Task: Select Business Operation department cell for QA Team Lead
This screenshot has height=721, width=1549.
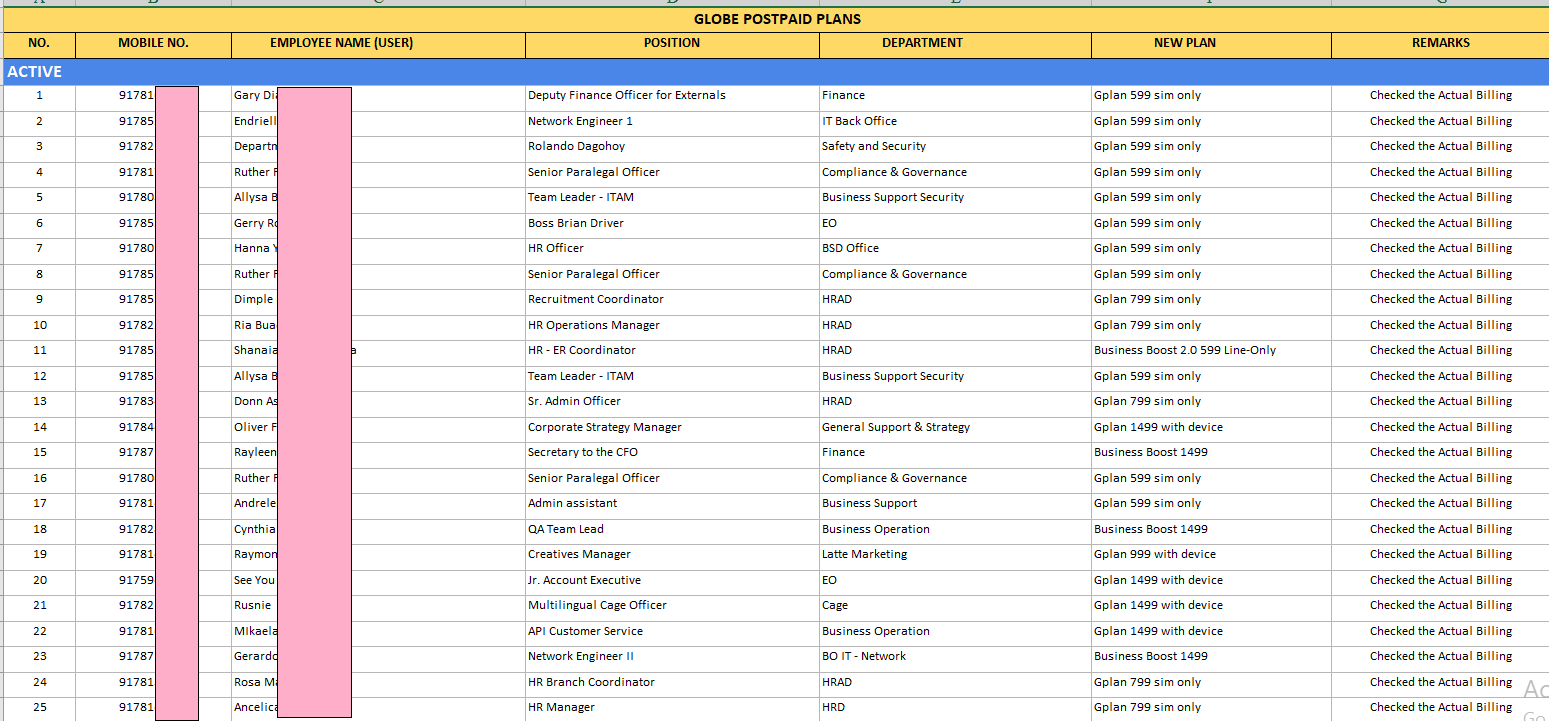Action: 955,530
